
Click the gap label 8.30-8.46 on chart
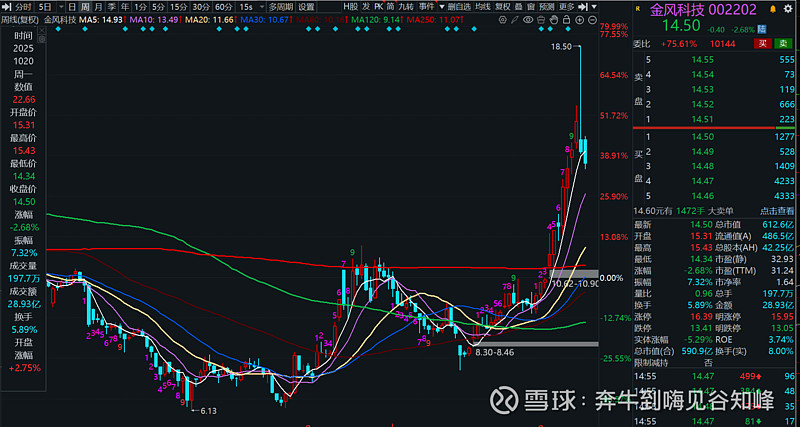[x=495, y=352]
